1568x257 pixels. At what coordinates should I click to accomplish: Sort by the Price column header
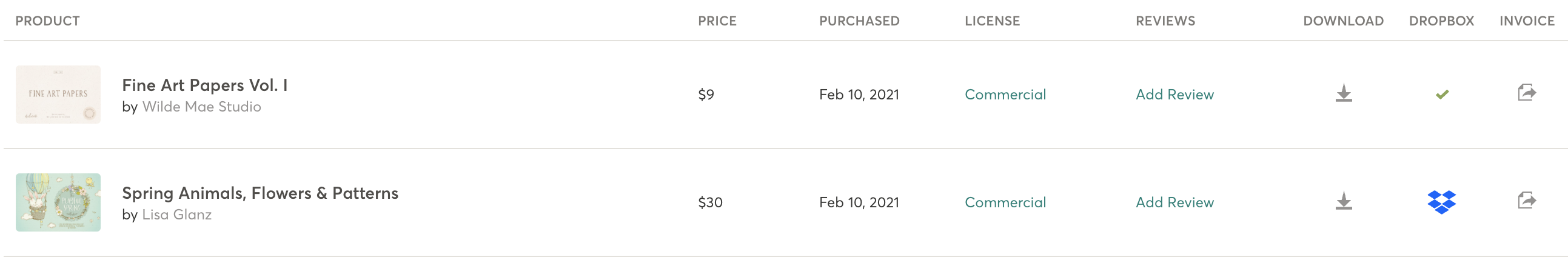tap(717, 21)
